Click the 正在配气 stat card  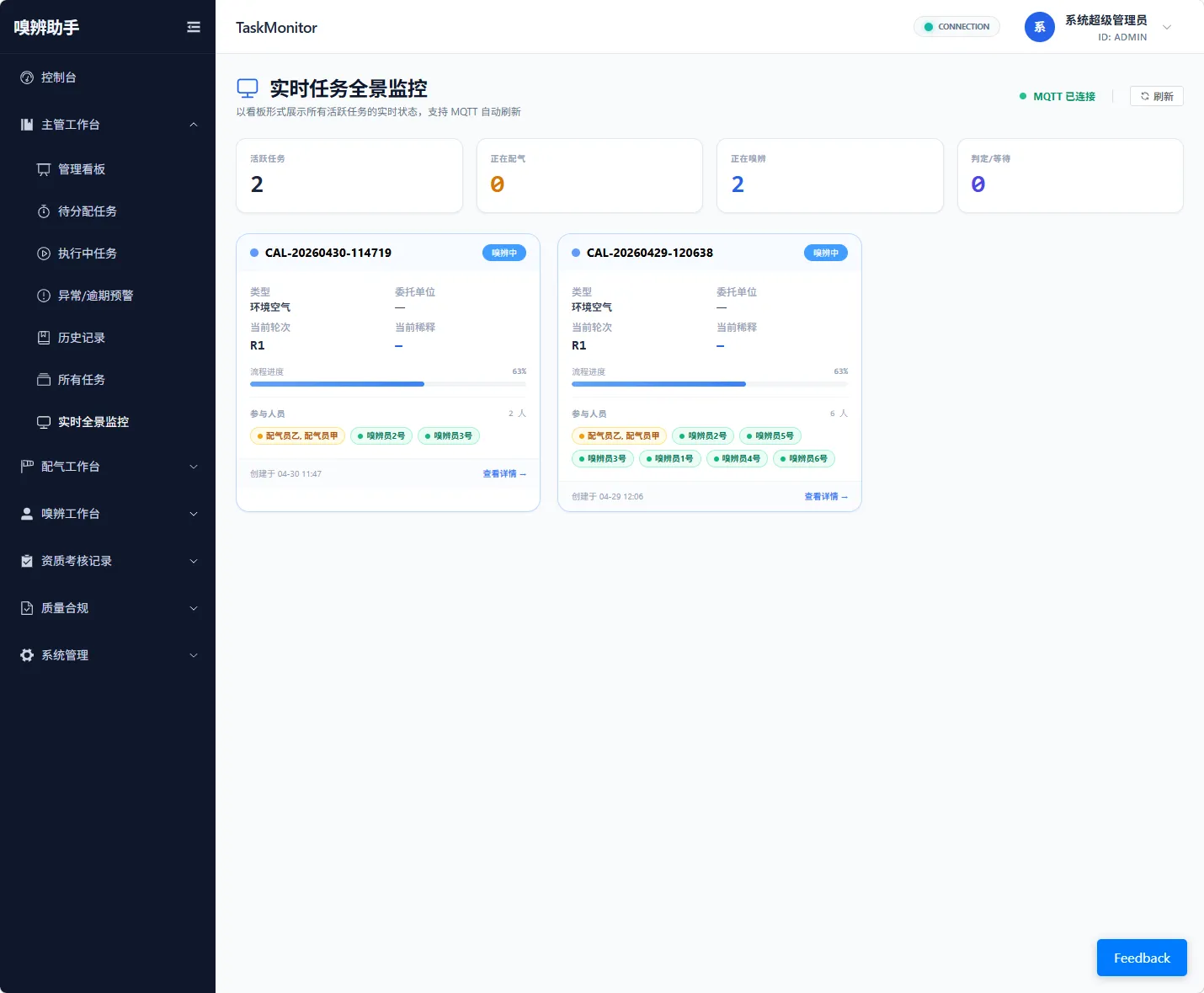tap(589, 175)
